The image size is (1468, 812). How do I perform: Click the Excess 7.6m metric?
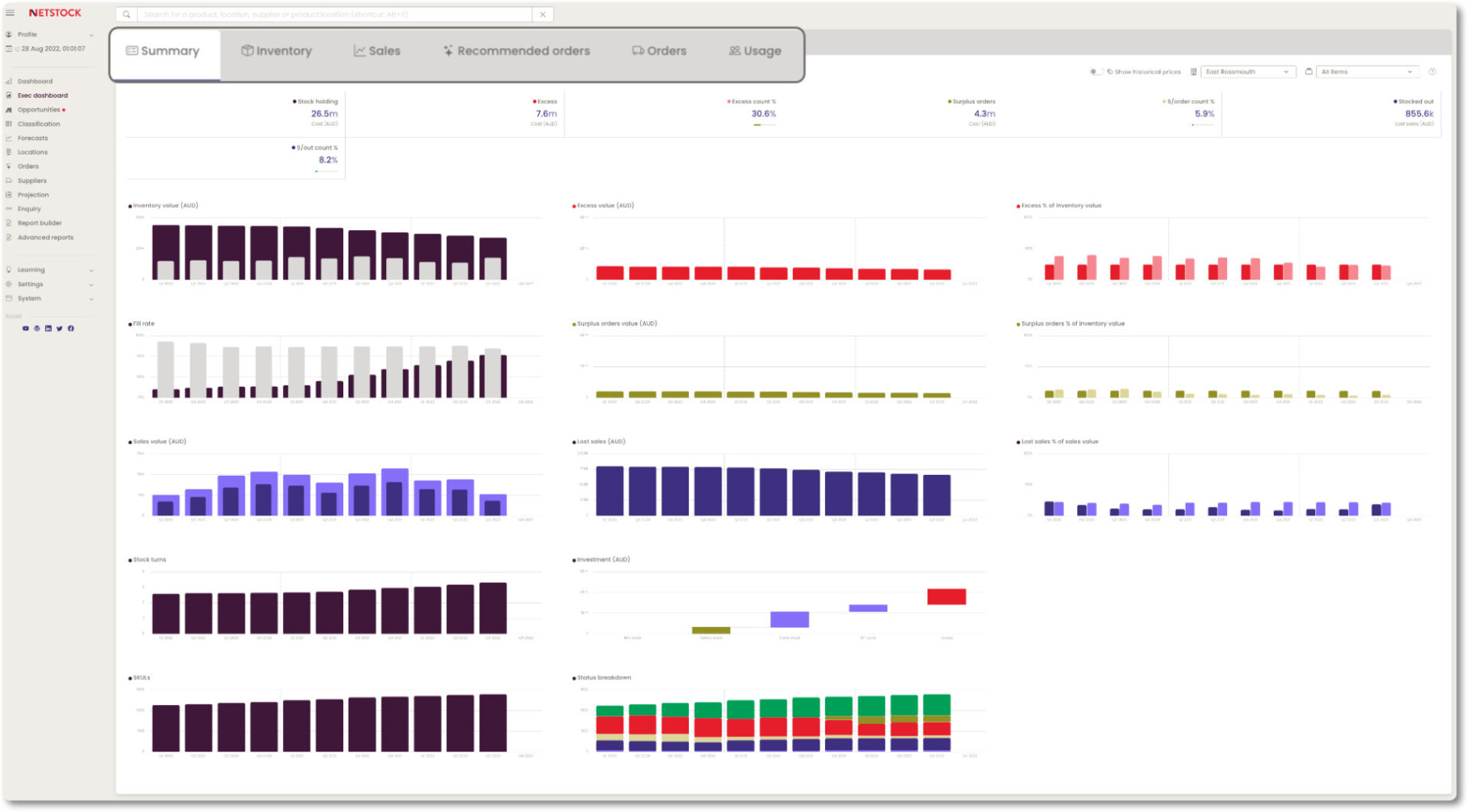pyautogui.click(x=545, y=112)
